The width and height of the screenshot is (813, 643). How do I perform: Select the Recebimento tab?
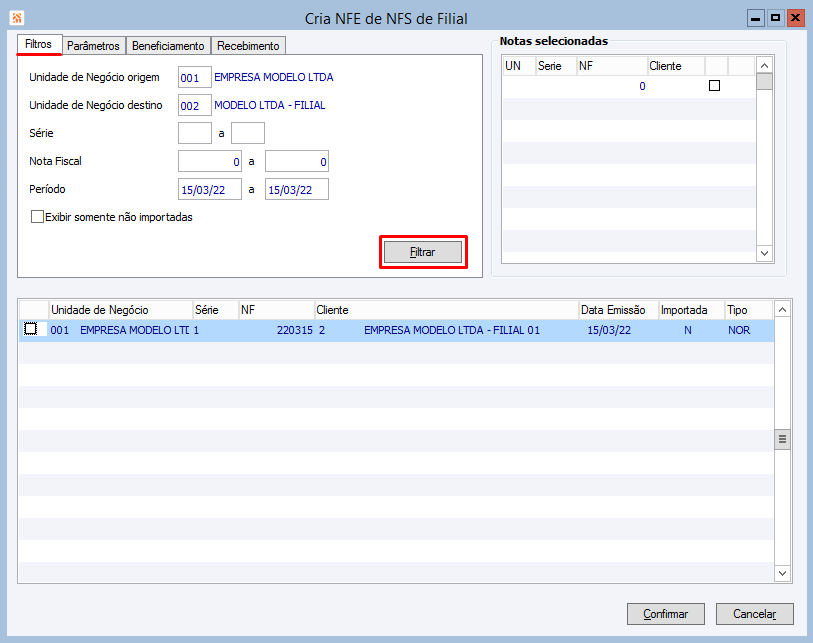(x=248, y=46)
